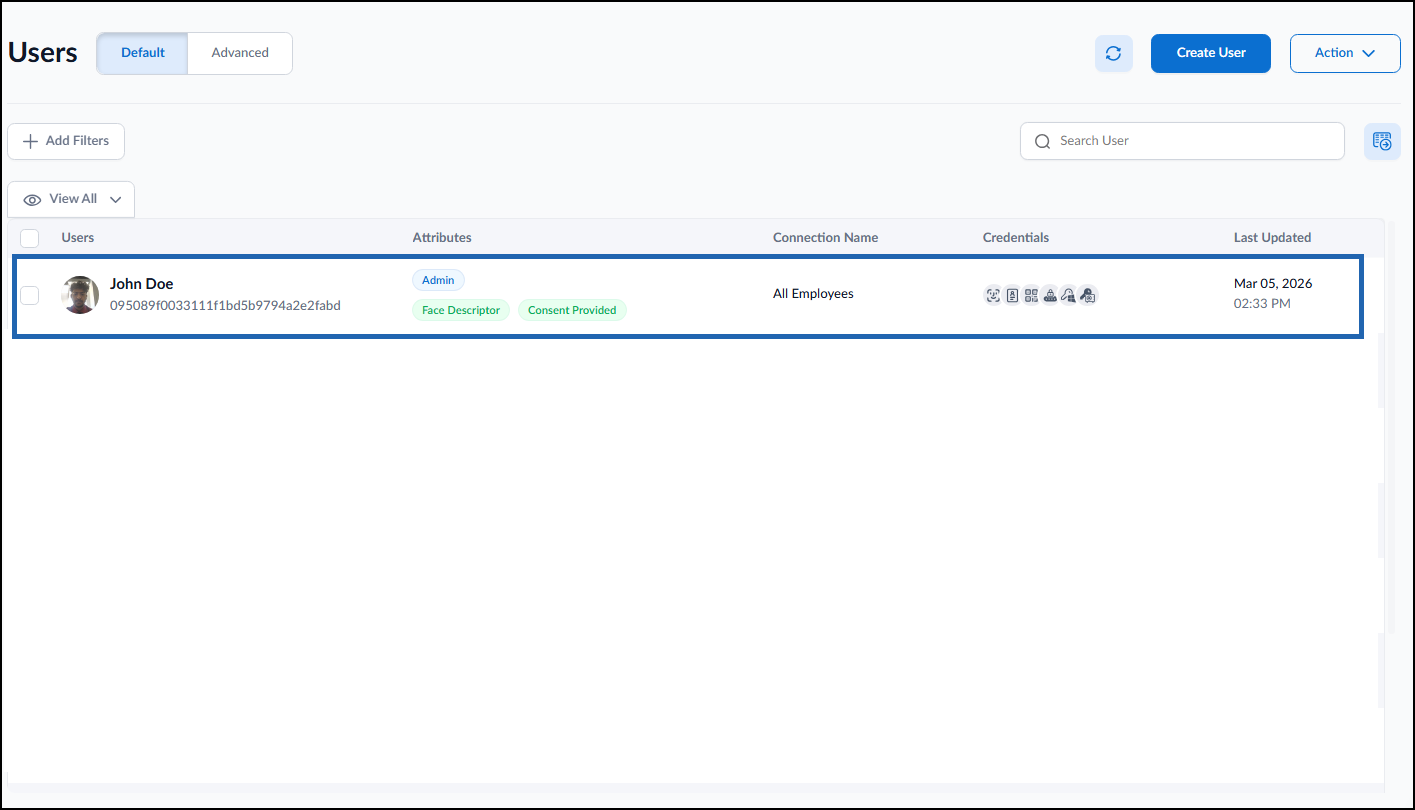Expand the View All dropdown chevron

[116, 200]
